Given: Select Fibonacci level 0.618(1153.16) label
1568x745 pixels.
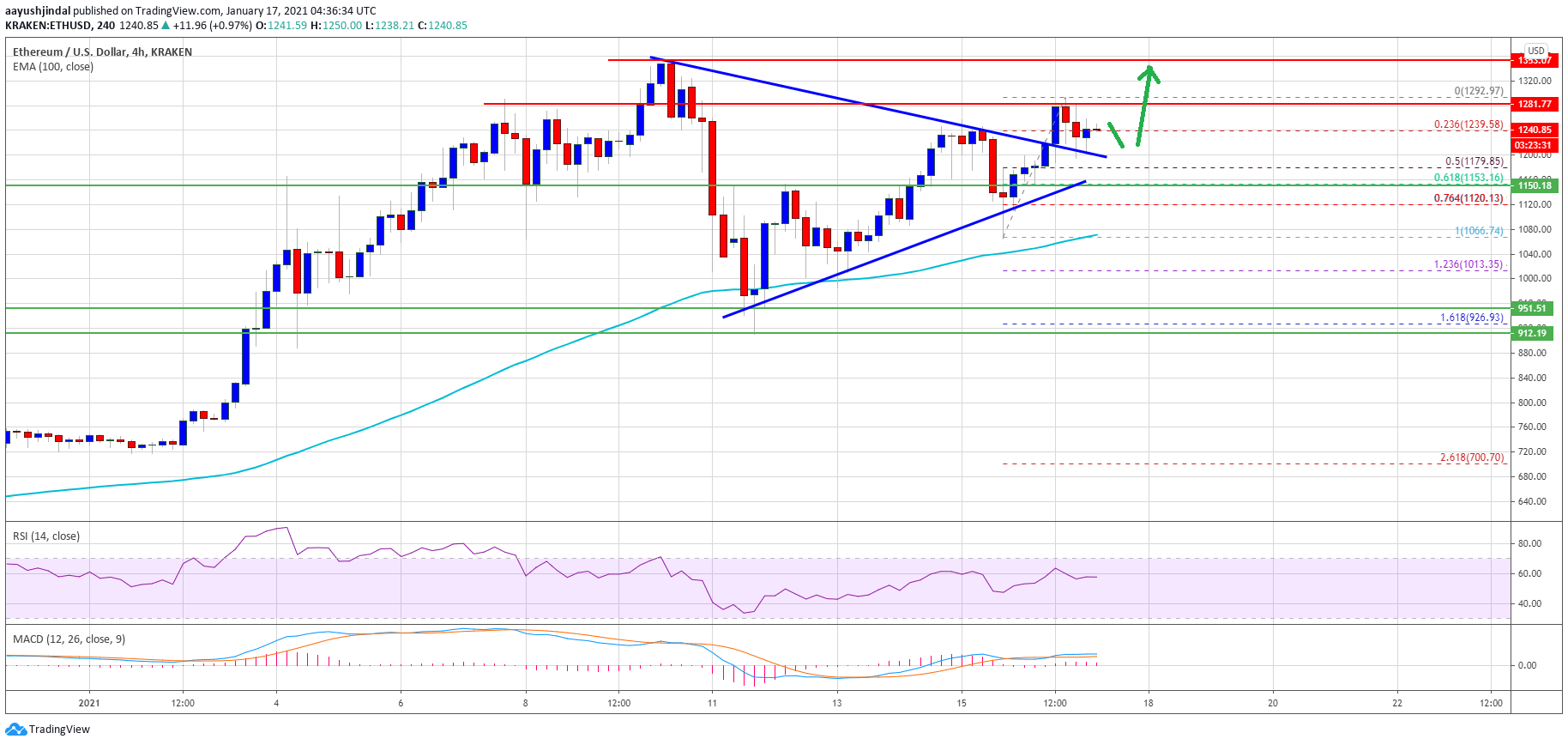Looking at the screenshot, I should (x=1468, y=178).
